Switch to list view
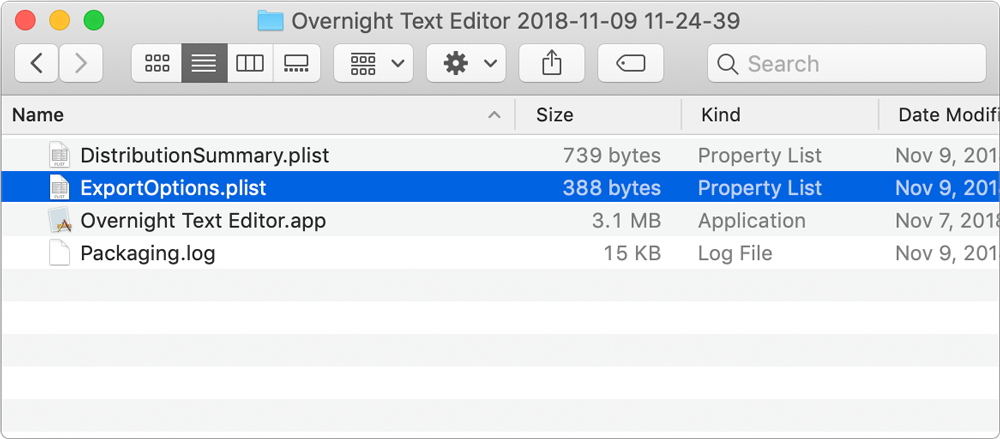This screenshot has height=439, width=1000. (x=204, y=63)
